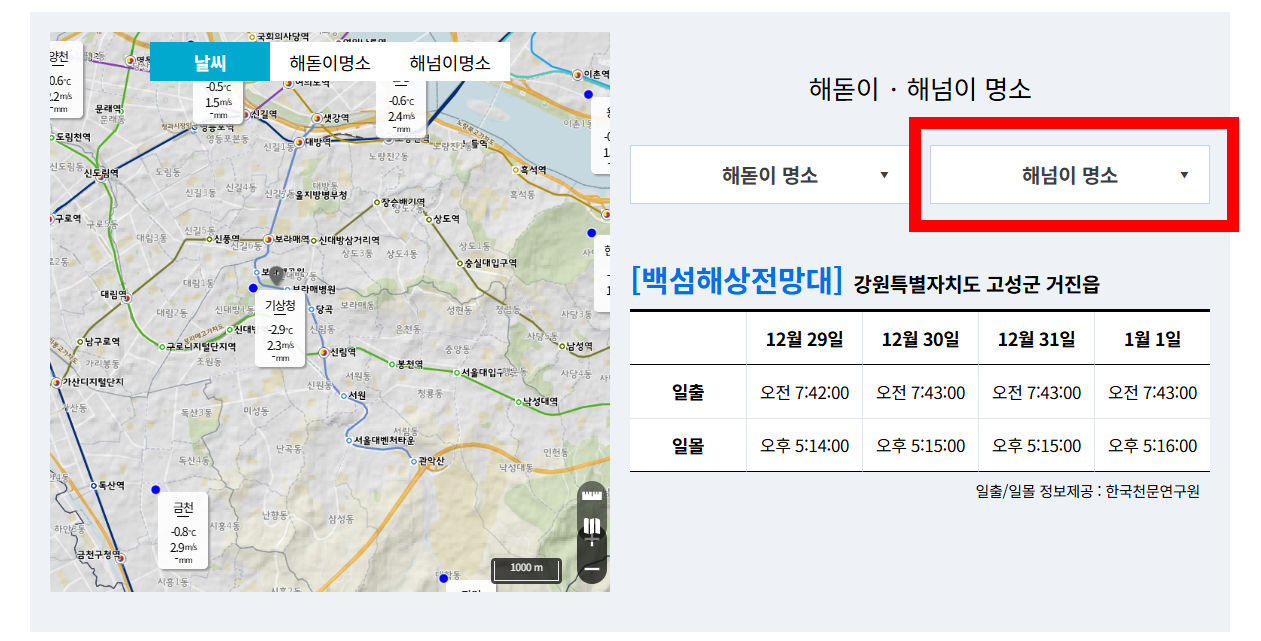Viewport: 1261px width, 641px height.
Task: Click 한국천문연구원 data source credit text
Action: point(1152,491)
